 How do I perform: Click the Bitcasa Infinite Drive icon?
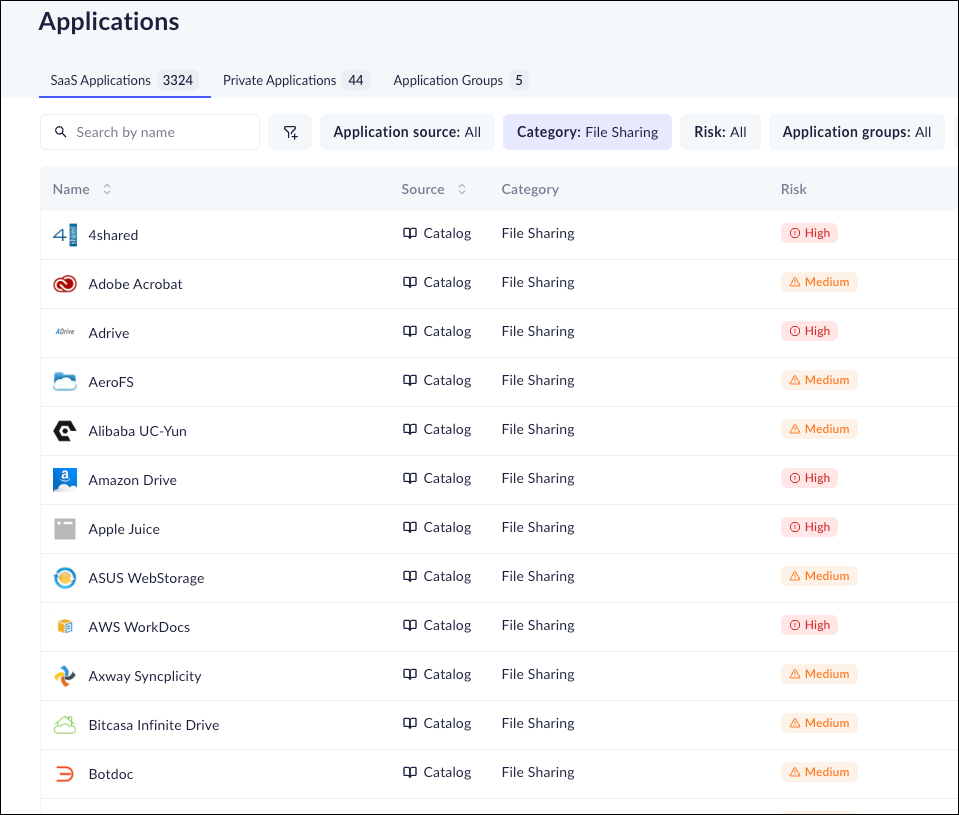pyautogui.click(x=65, y=725)
